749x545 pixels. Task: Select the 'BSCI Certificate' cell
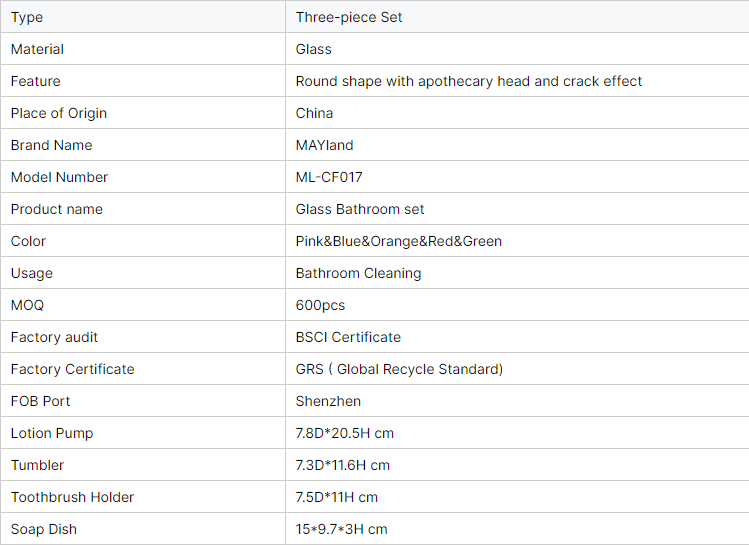(x=348, y=337)
